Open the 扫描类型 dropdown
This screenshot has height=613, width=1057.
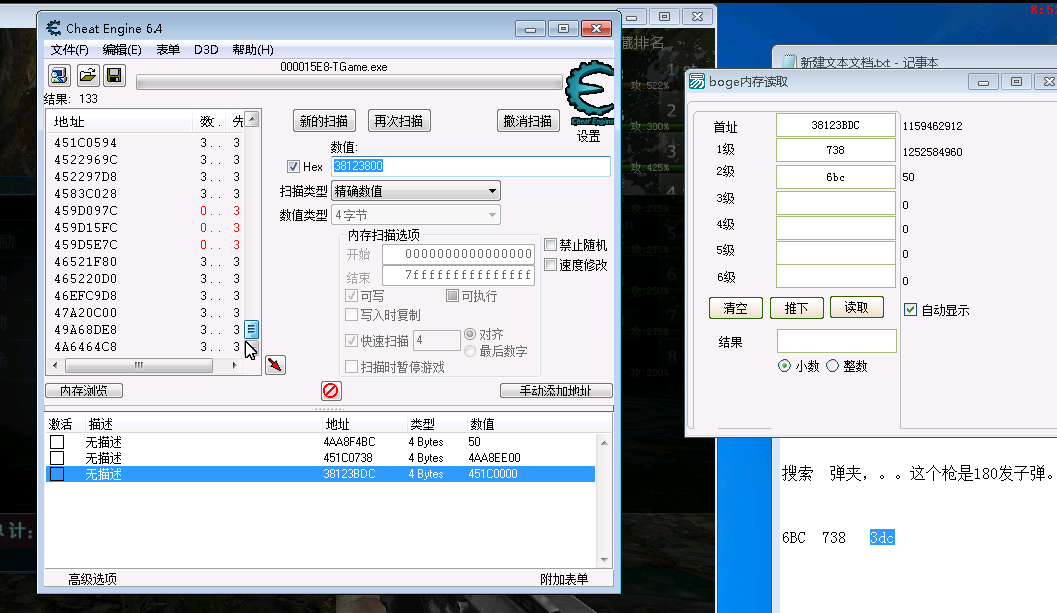point(416,191)
